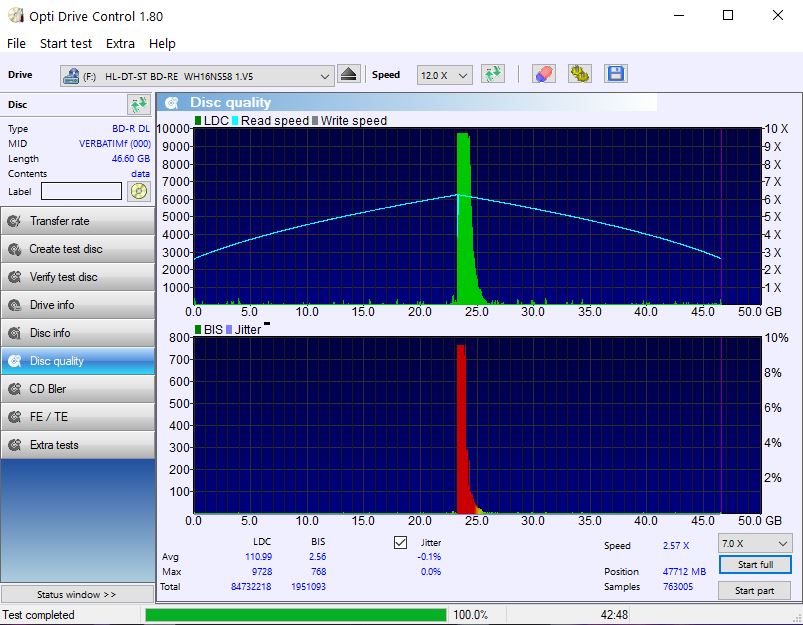803x625 pixels.
Task: Open the Extra menu
Action: 120,43
